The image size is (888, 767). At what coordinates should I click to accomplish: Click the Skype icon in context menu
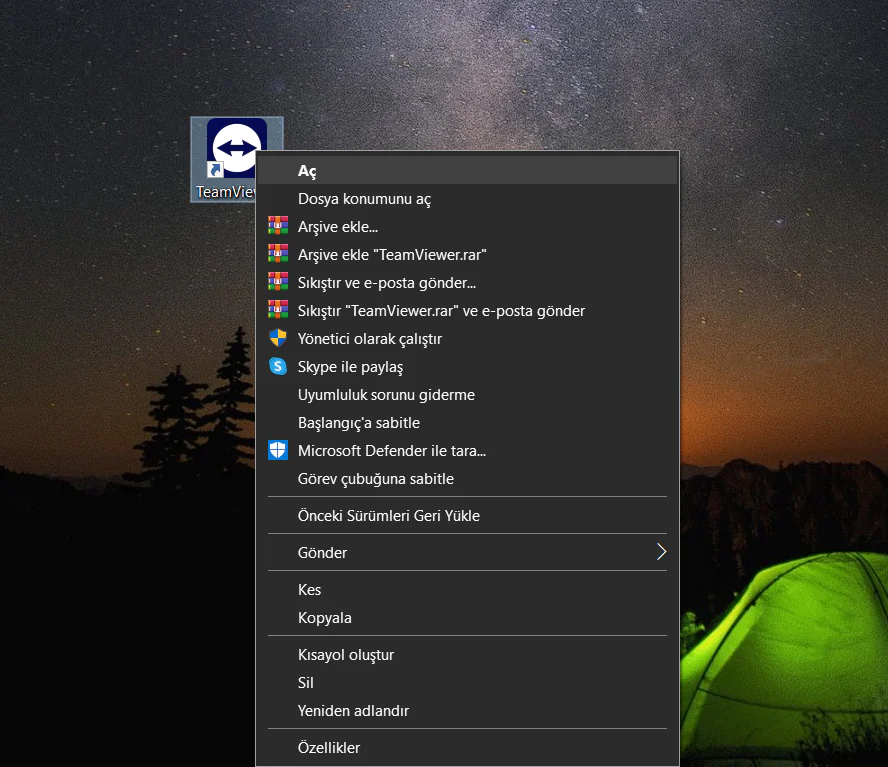[x=278, y=367]
